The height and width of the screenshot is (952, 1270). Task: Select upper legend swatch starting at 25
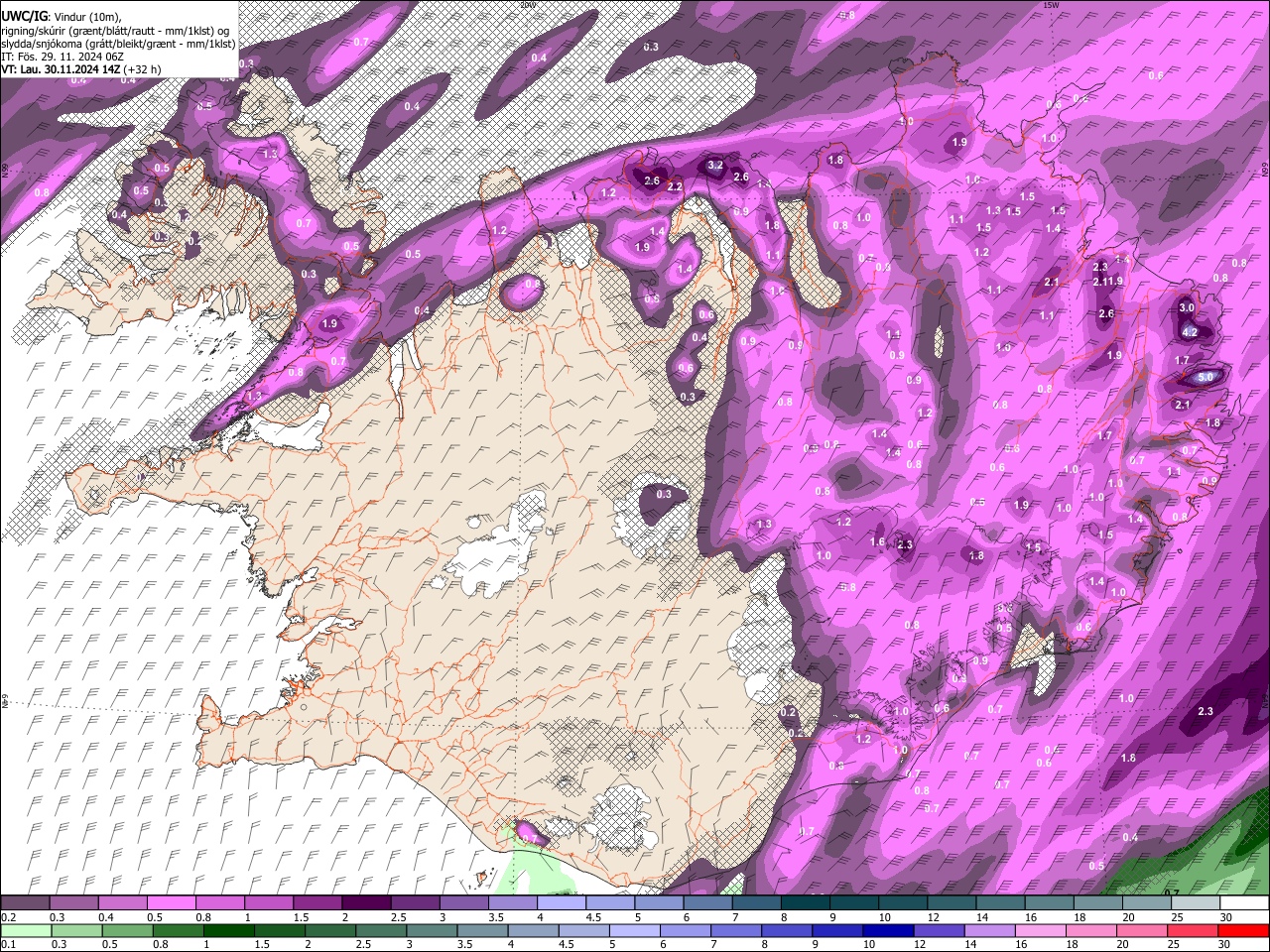(x=1195, y=902)
